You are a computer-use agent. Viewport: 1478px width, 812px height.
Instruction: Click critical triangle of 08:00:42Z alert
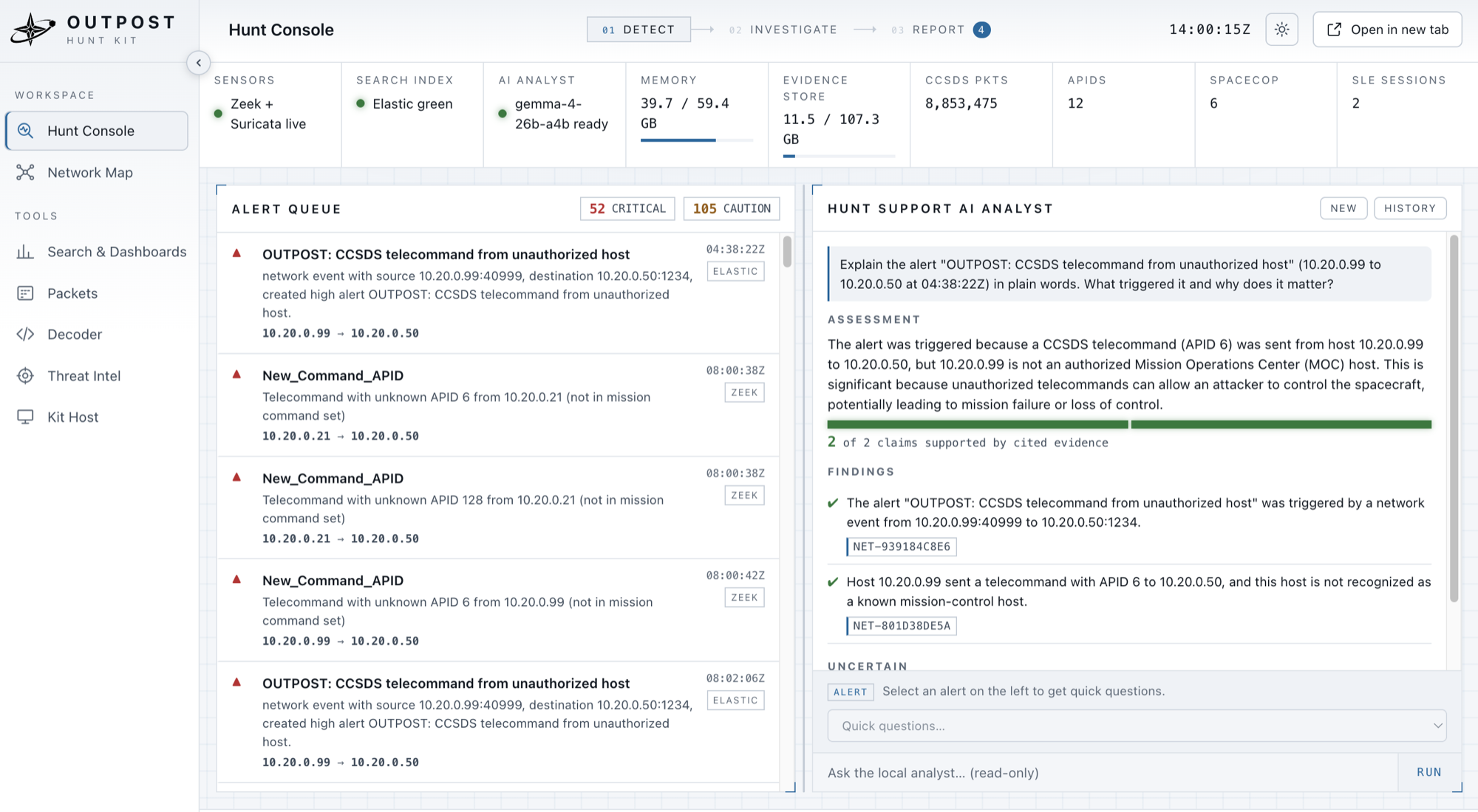(236, 579)
